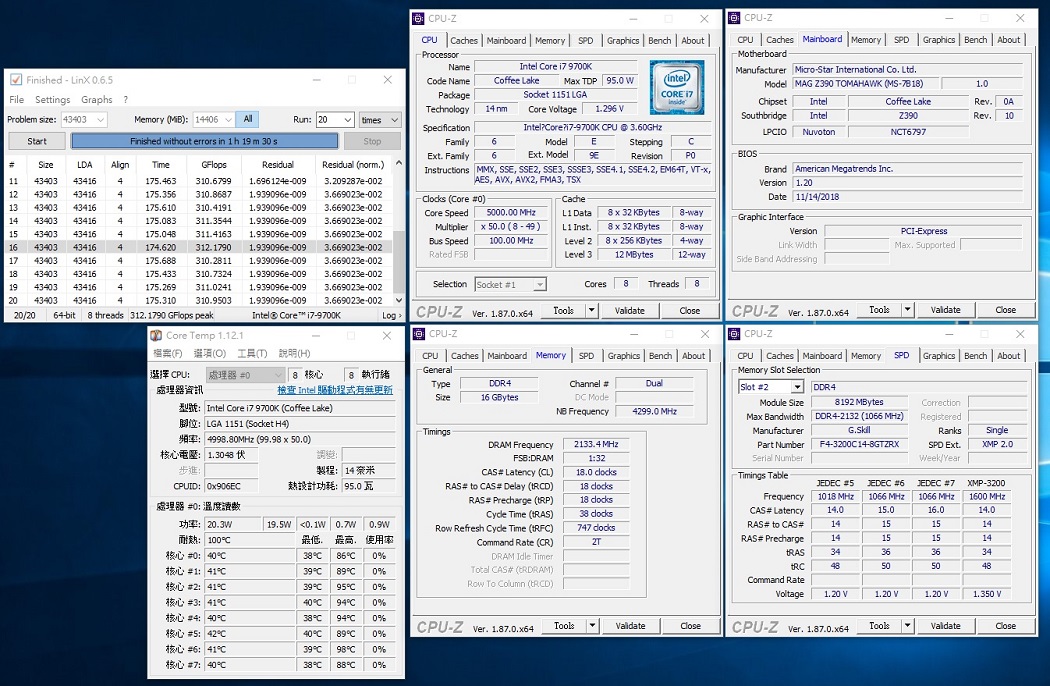Image resolution: width=1050 pixels, height=686 pixels.
Task: Click the DRAM Frequency 2133.4 MHz field
Action: click(596, 444)
